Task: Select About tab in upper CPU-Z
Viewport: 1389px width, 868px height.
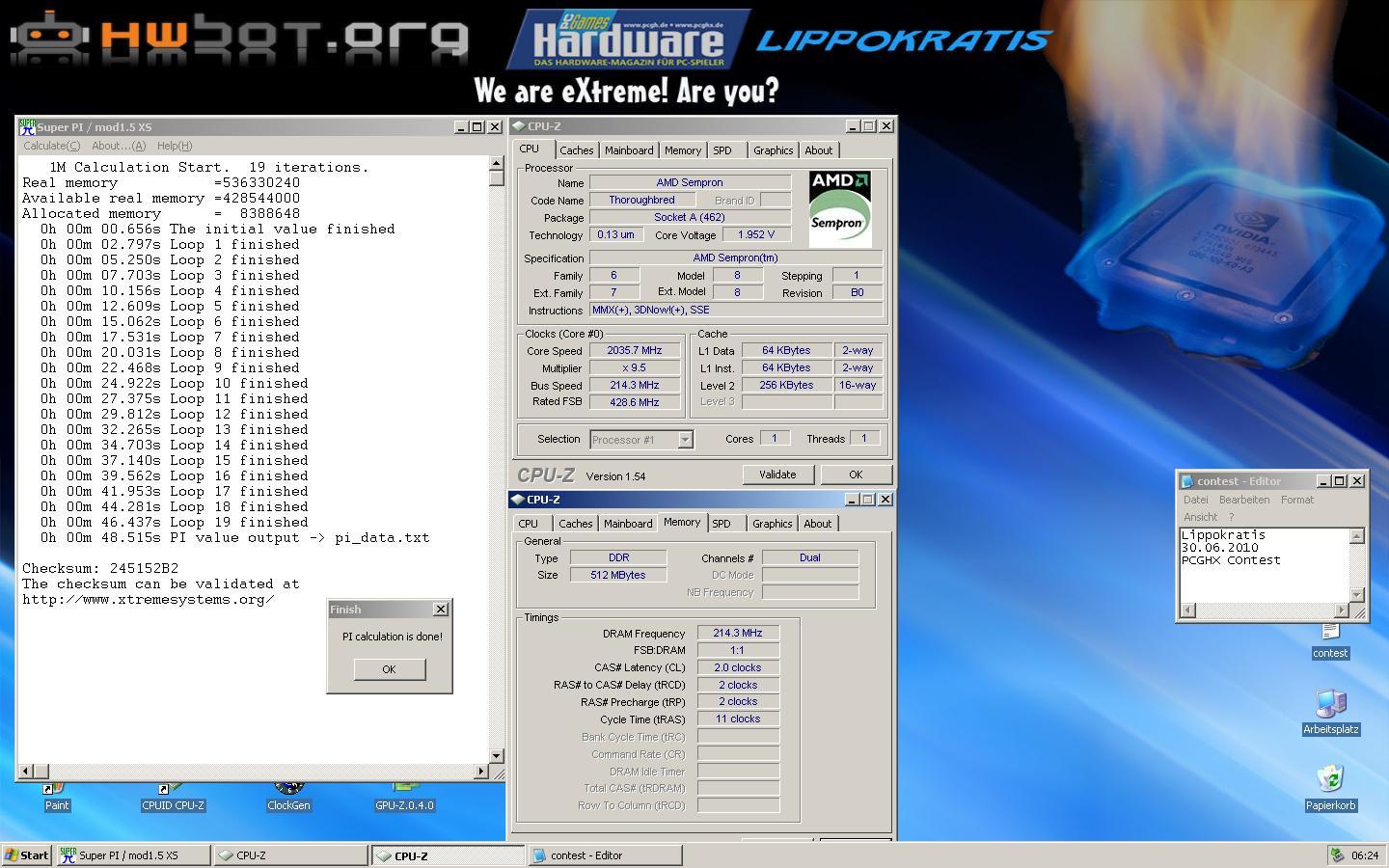Action: click(x=818, y=150)
